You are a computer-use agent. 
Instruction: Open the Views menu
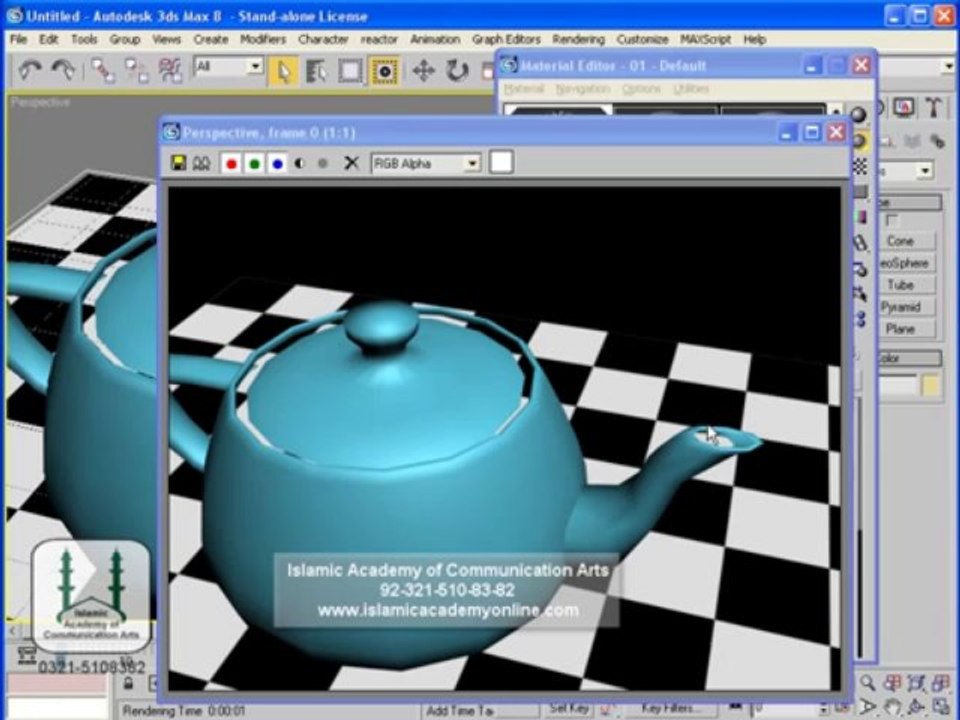click(x=167, y=39)
